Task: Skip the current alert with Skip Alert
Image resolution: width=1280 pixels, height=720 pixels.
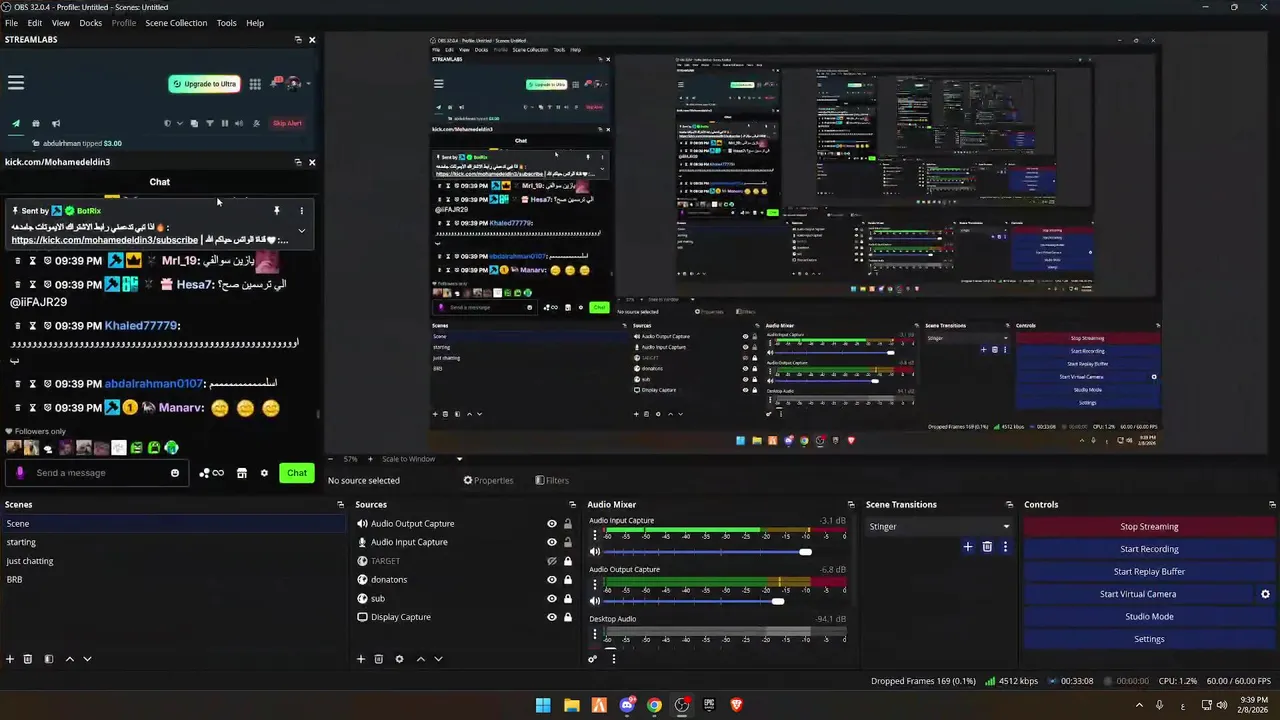Action: 287,123
